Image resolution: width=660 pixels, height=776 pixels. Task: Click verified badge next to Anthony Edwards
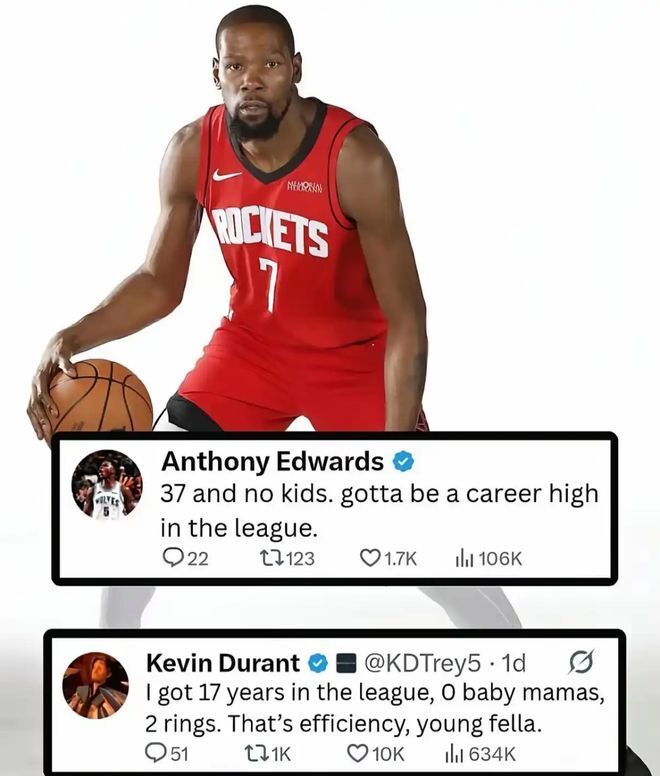403,462
